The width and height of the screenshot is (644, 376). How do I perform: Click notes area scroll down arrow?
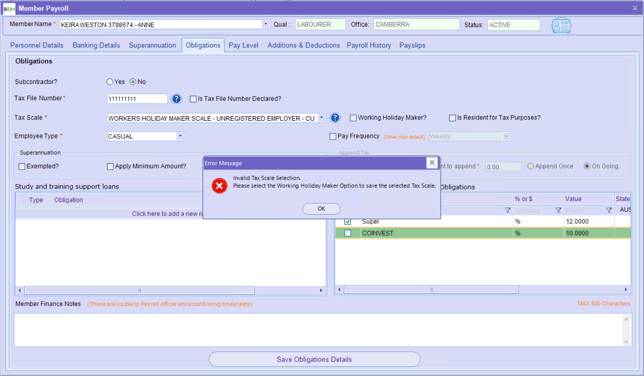[x=626, y=341]
